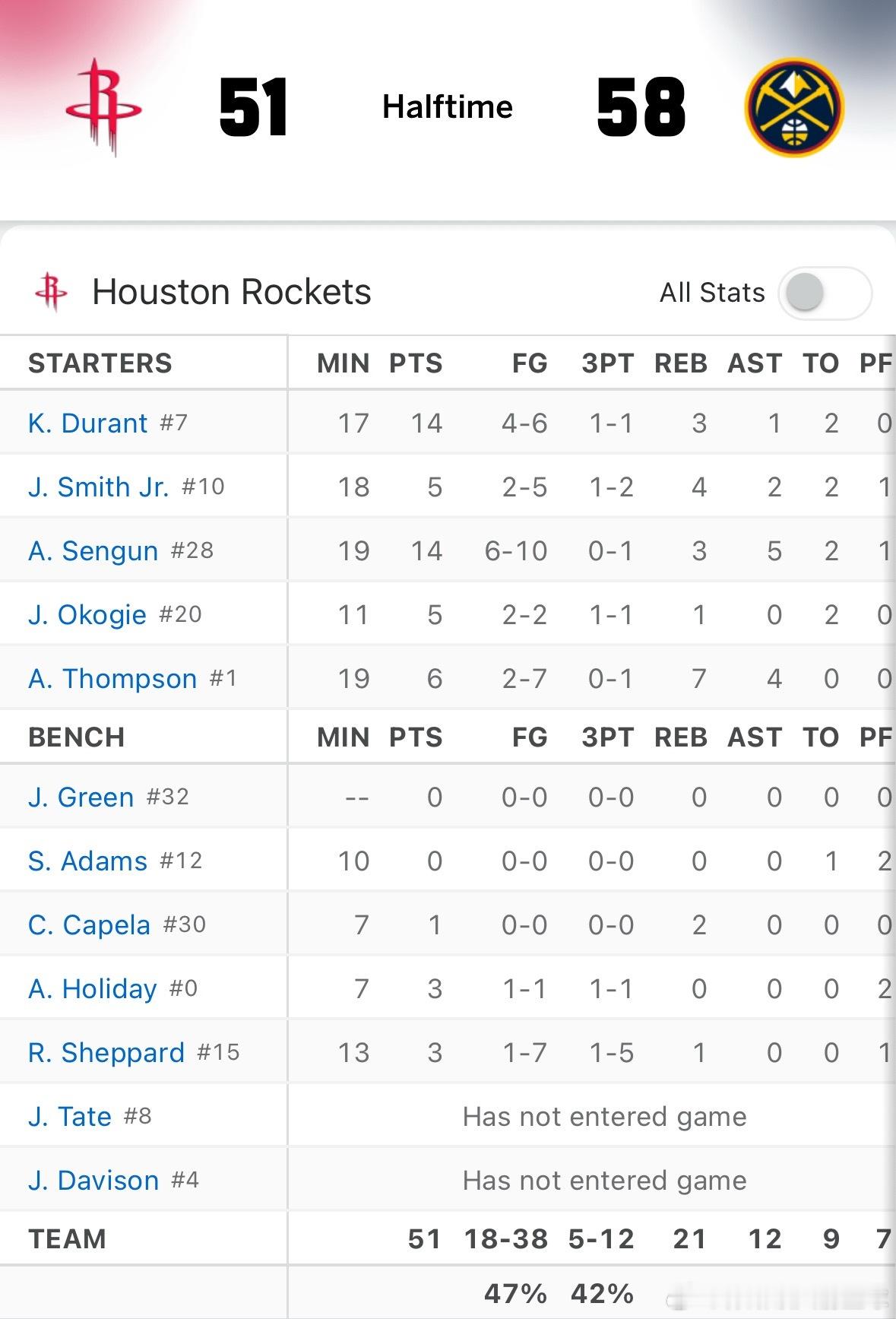896x1319 pixels.
Task: Tap the bench REB column header
Action: click(x=681, y=737)
